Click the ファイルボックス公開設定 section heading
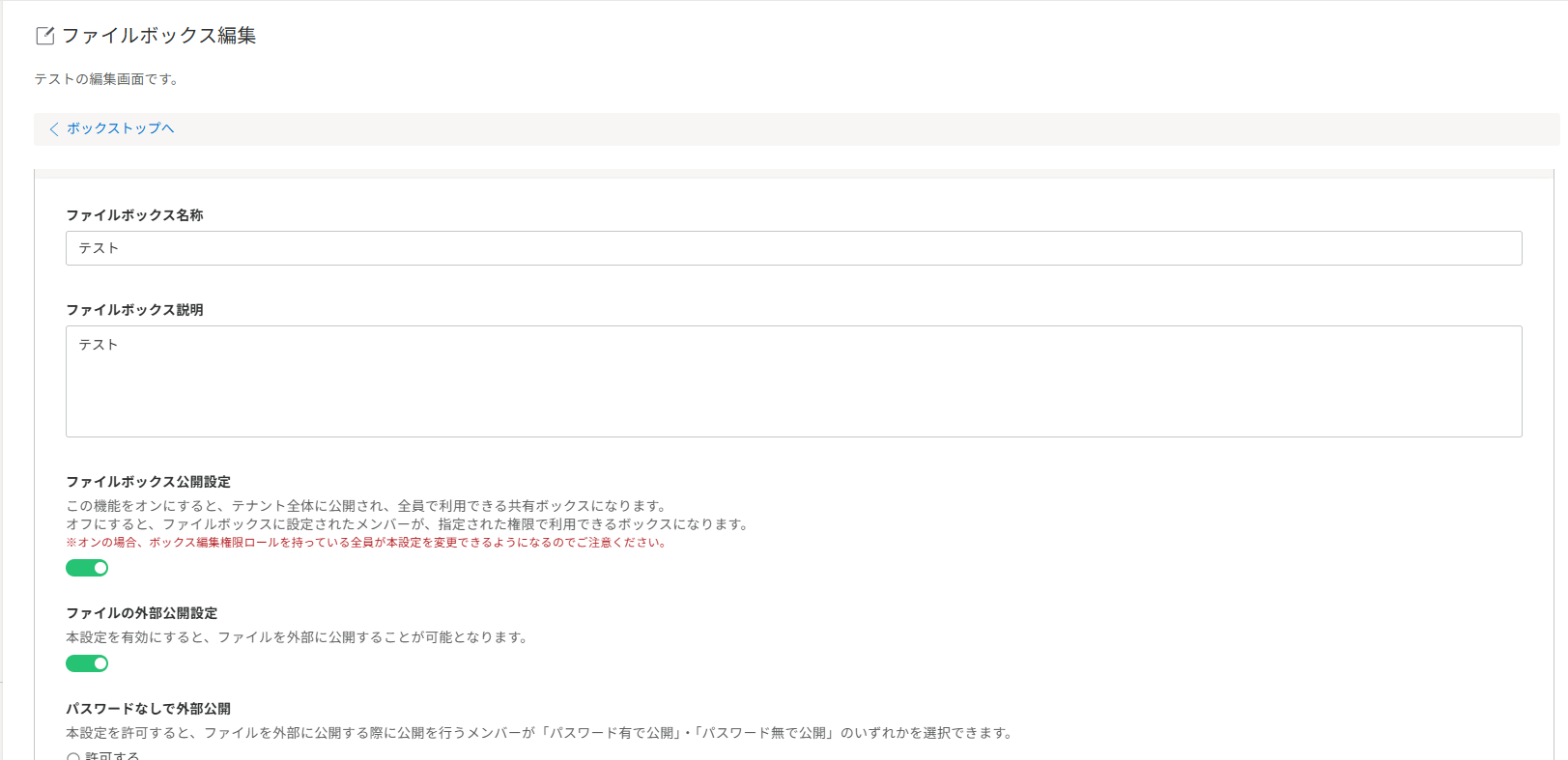The image size is (1568, 760). pos(148,482)
